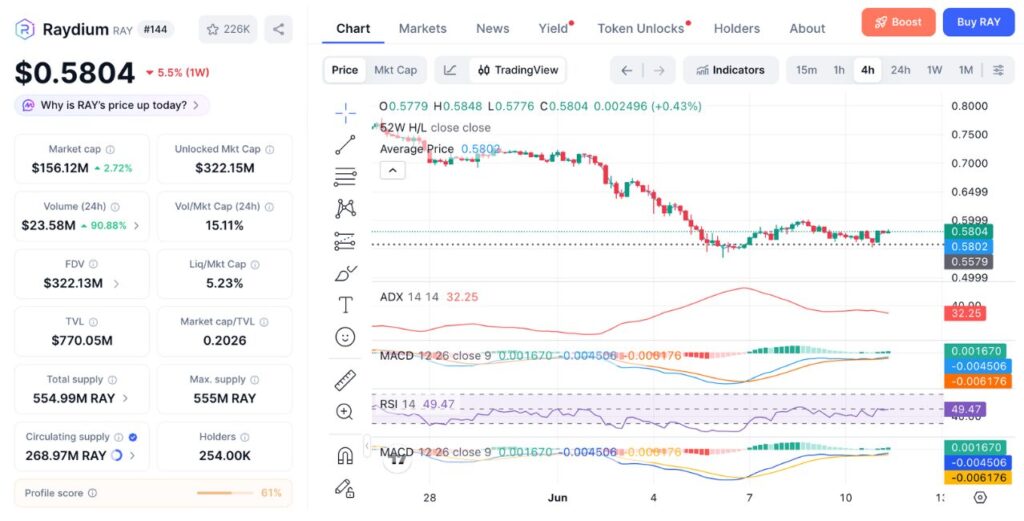Screen dimensions: 1024x521
Task: Click the green 0.5804 price label
Action: click(968, 231)
